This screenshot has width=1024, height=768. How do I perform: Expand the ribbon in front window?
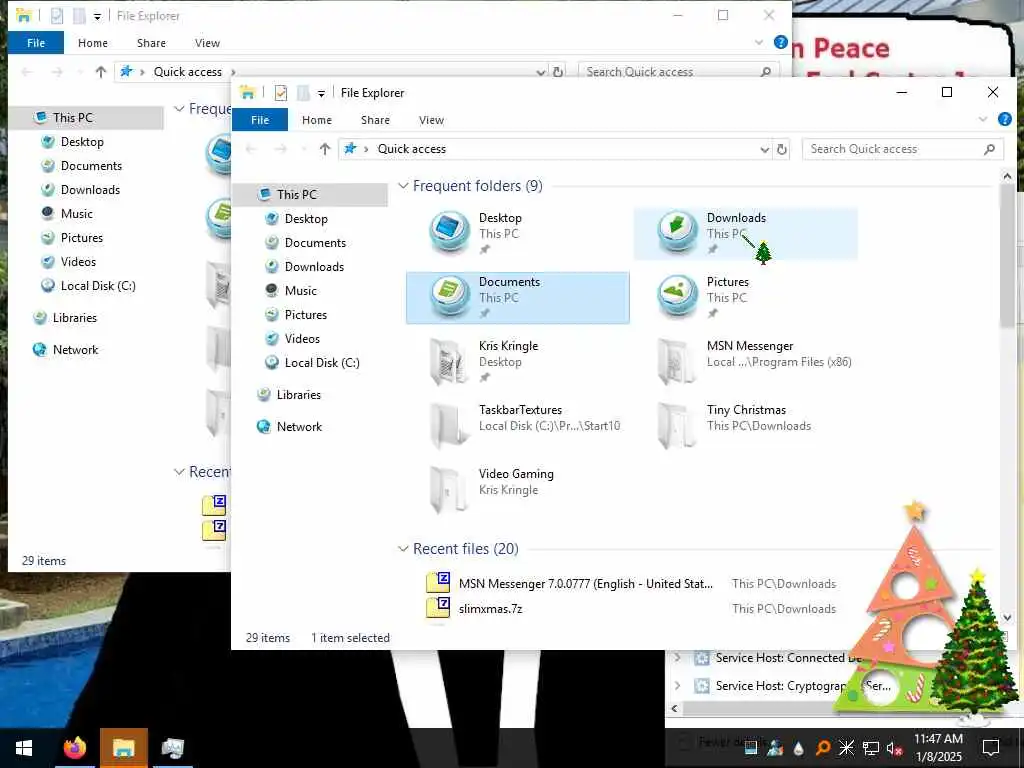(983, 120)
